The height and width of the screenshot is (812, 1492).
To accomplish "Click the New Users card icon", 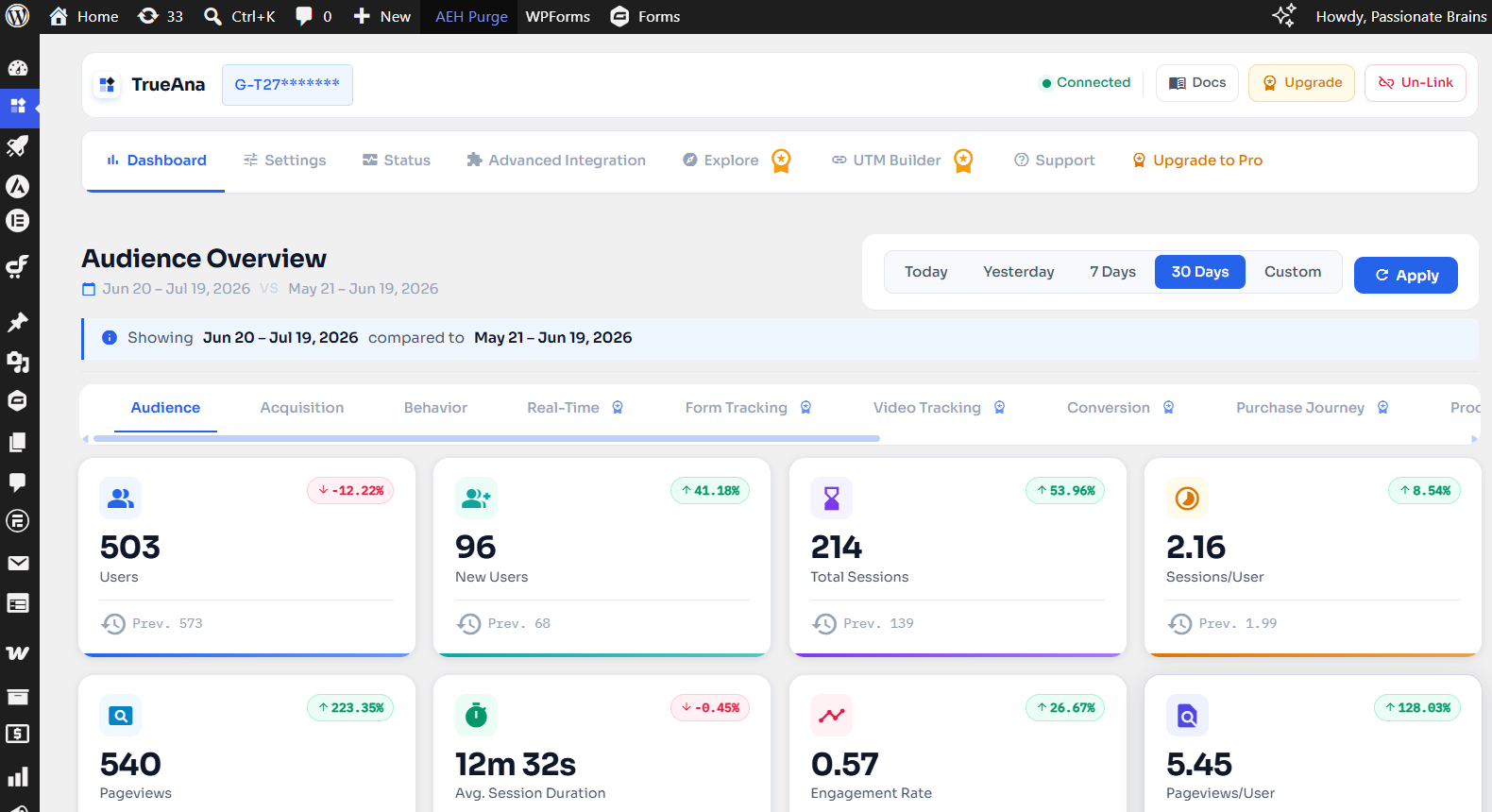I will point(476,498).
